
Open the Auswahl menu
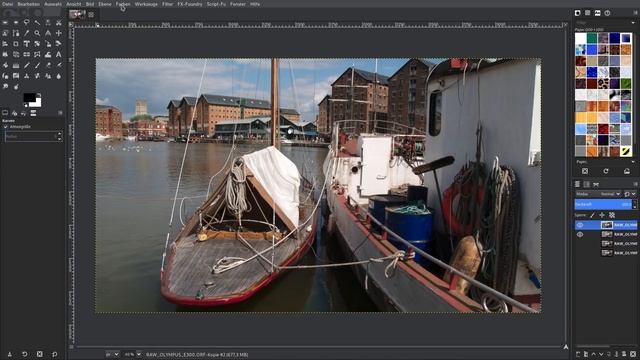coord(53,4)
